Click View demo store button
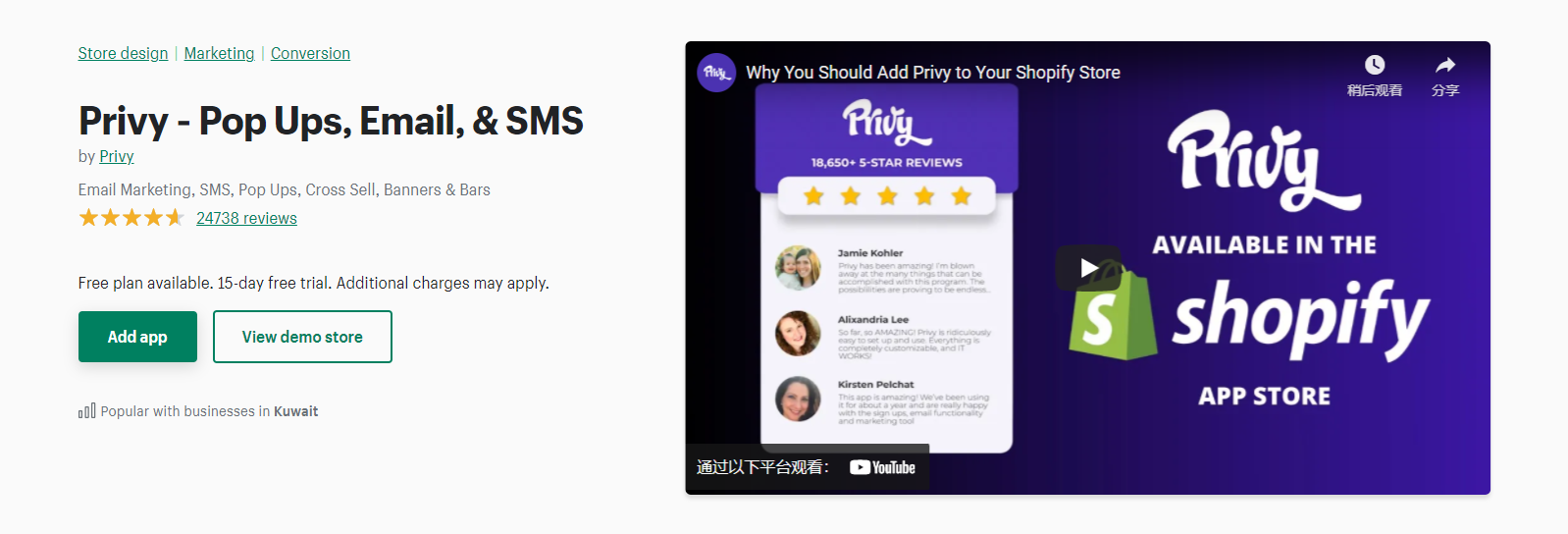 pyautogui.click(x=302, y=337)
